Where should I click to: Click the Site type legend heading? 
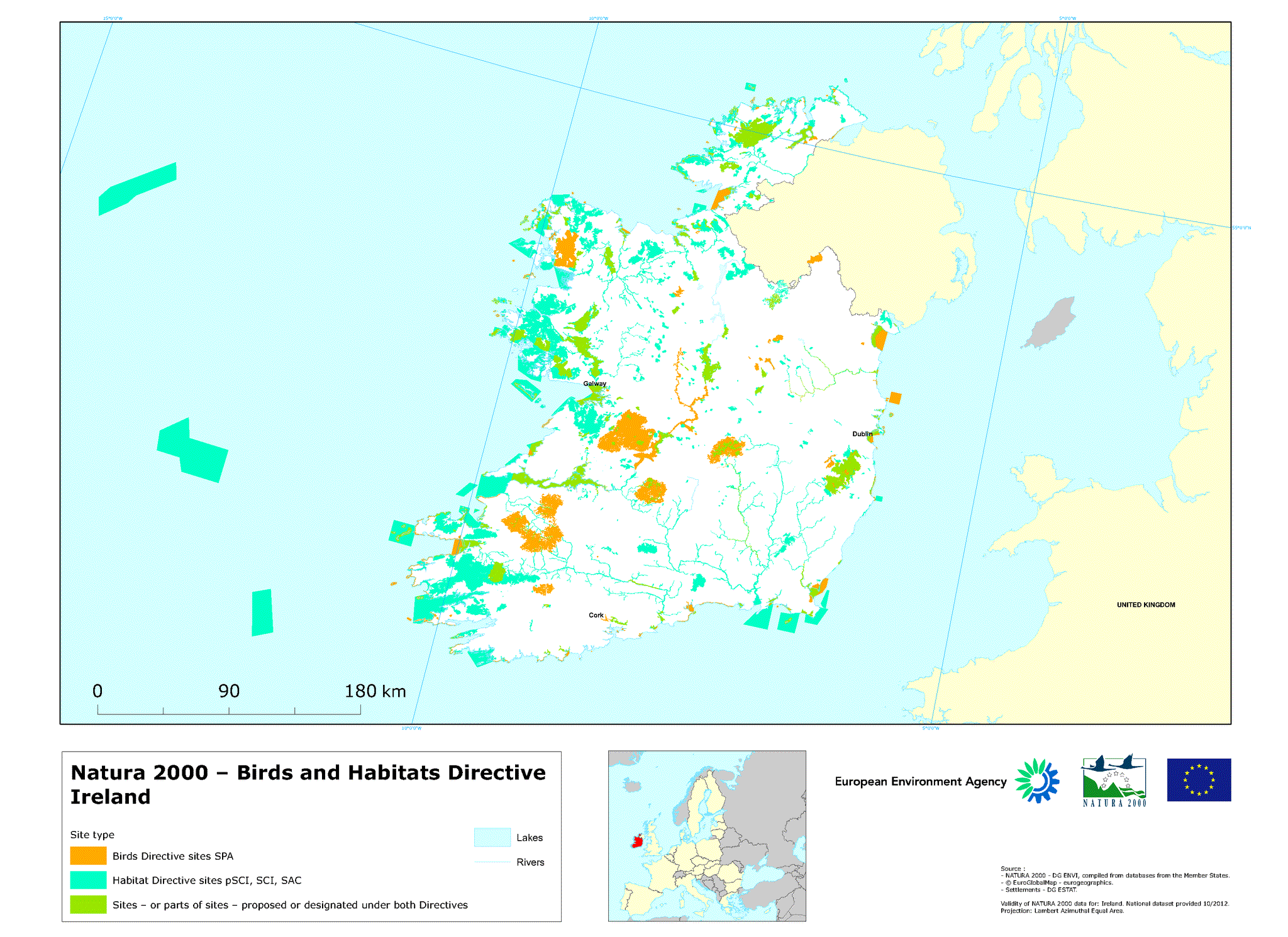92,834
